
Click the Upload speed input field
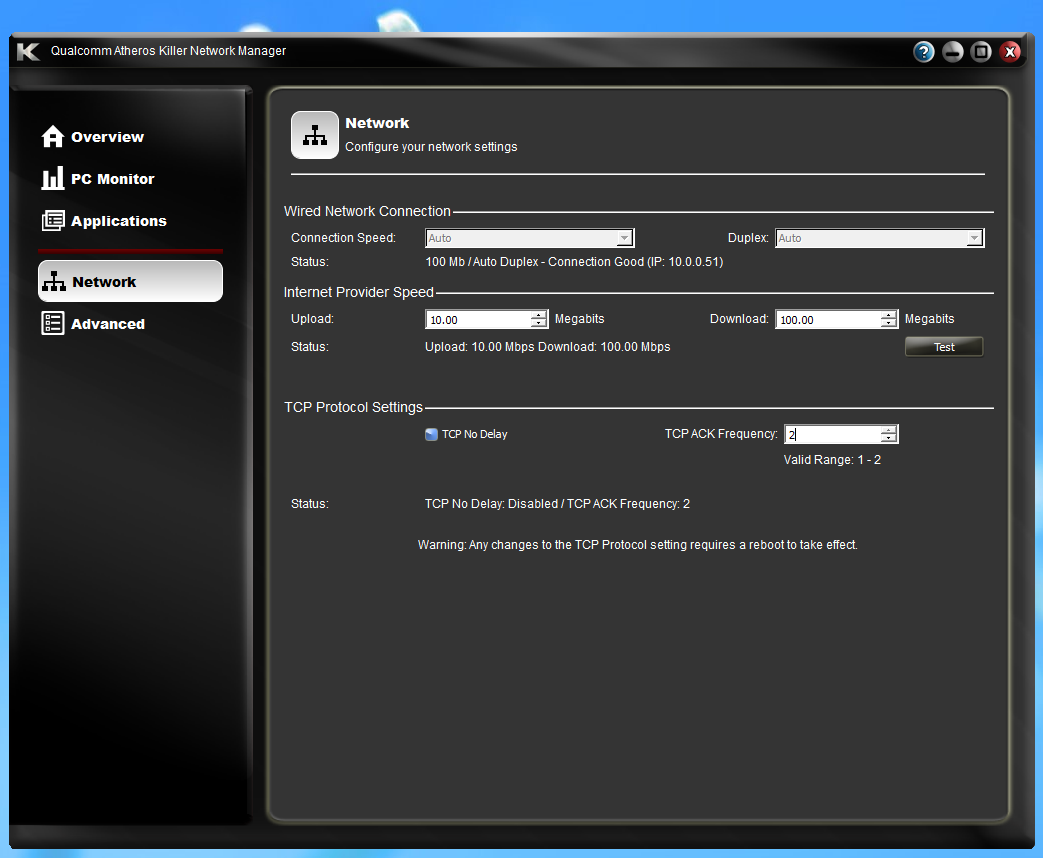[478, 320]
